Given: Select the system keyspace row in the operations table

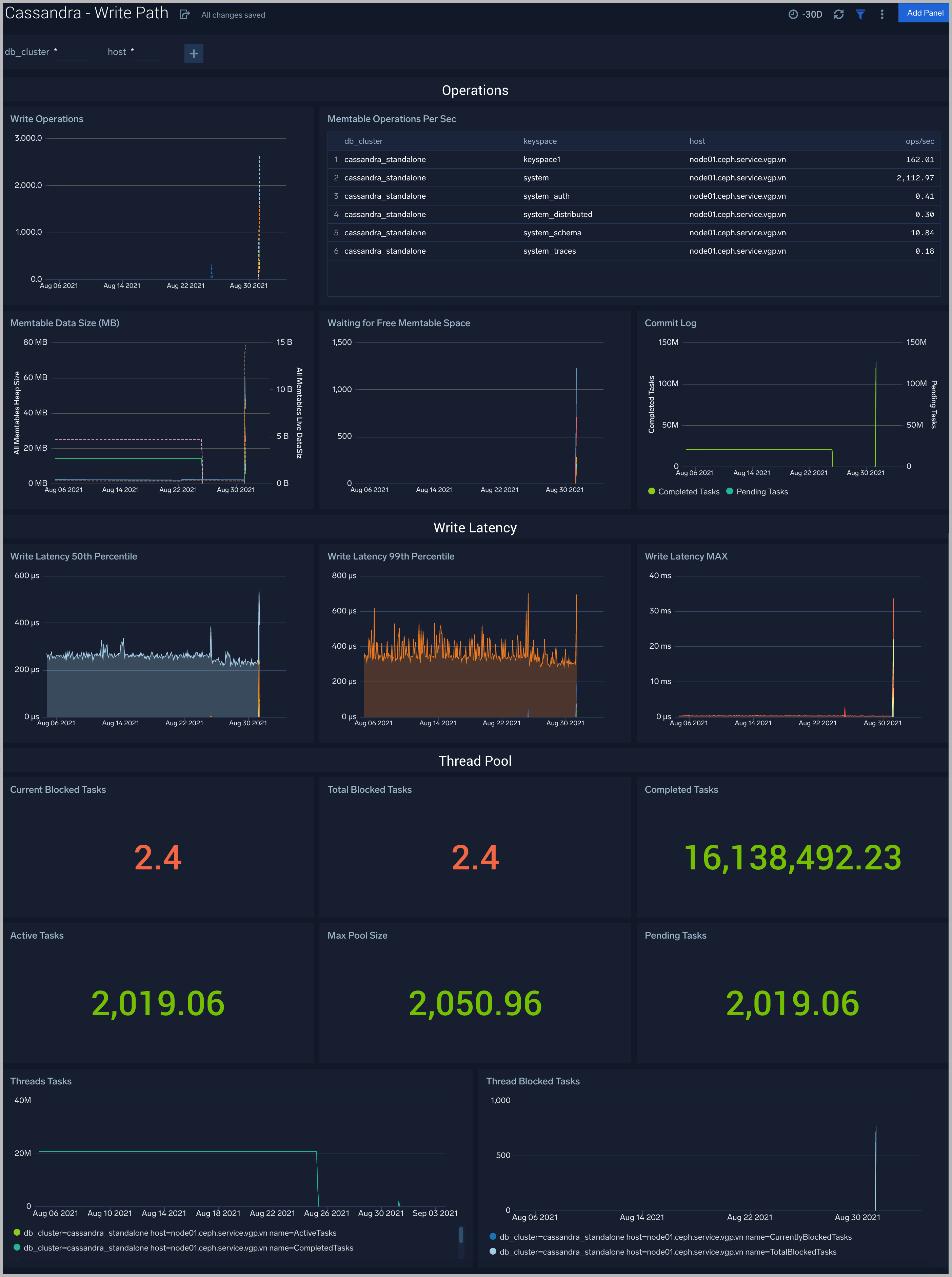Looking at the screenshot, I should [536, 177].
